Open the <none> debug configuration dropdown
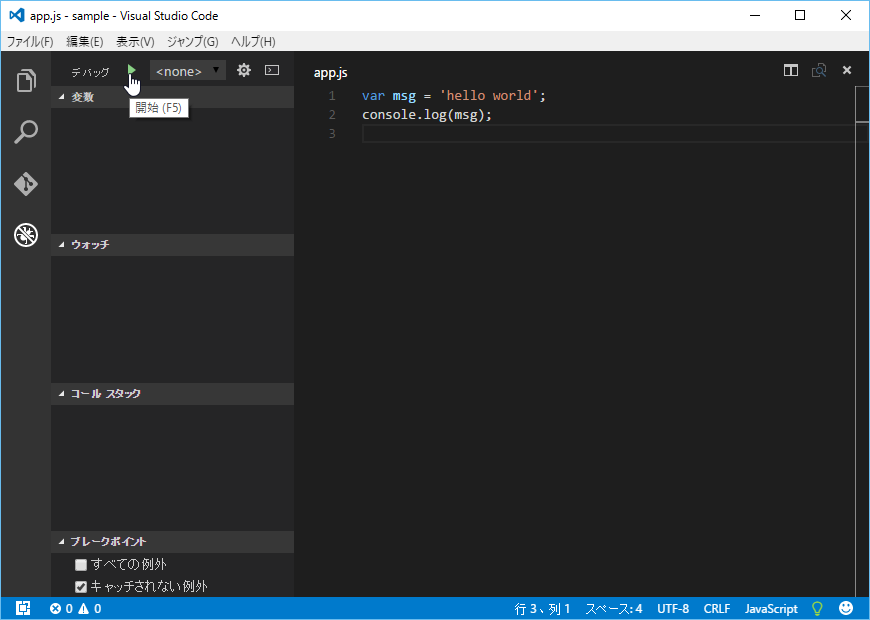Image resolution: width=870 pixels, height=620 pixels. tap(187, 71)
